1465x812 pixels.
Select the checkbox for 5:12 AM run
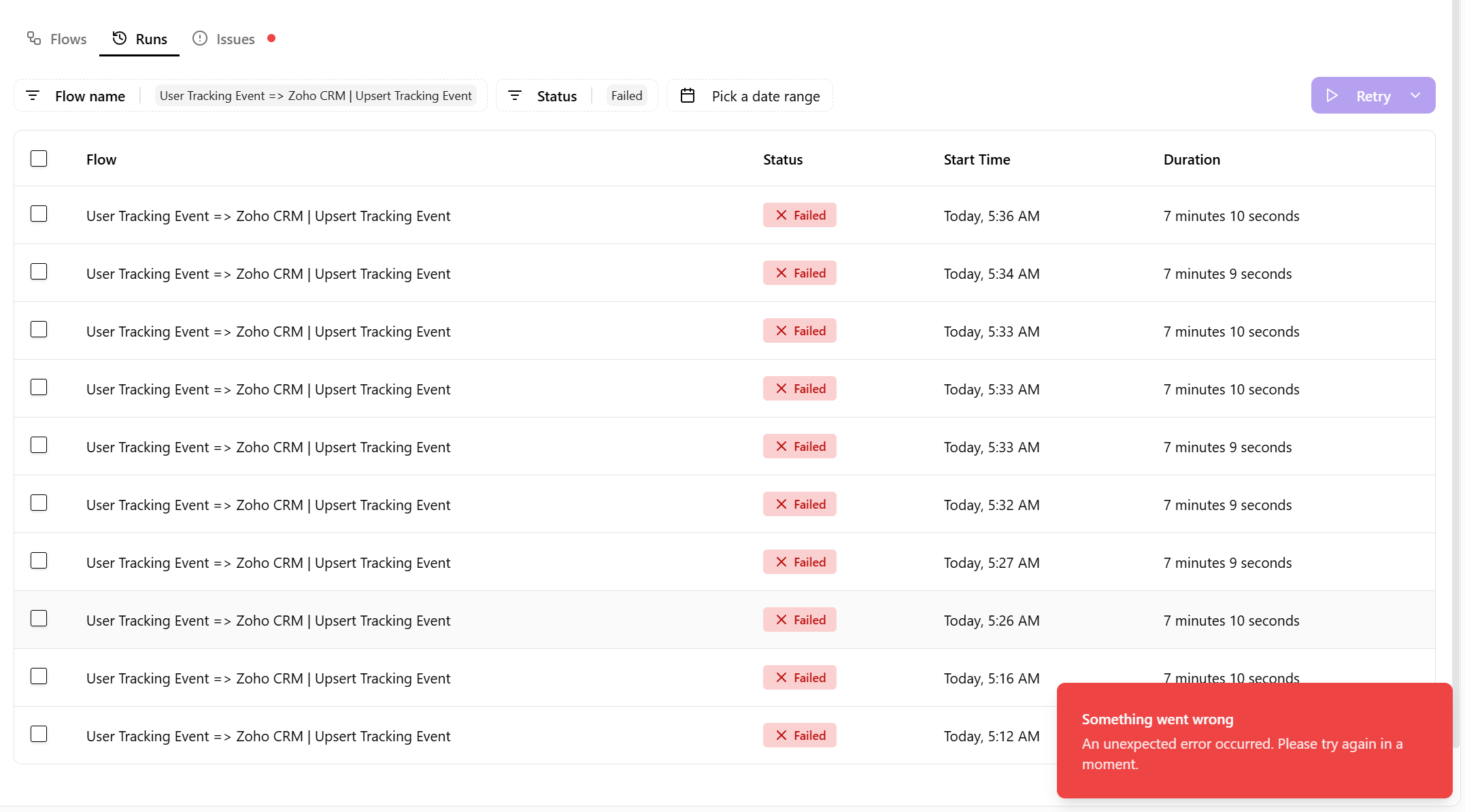[x=39, y=734]
